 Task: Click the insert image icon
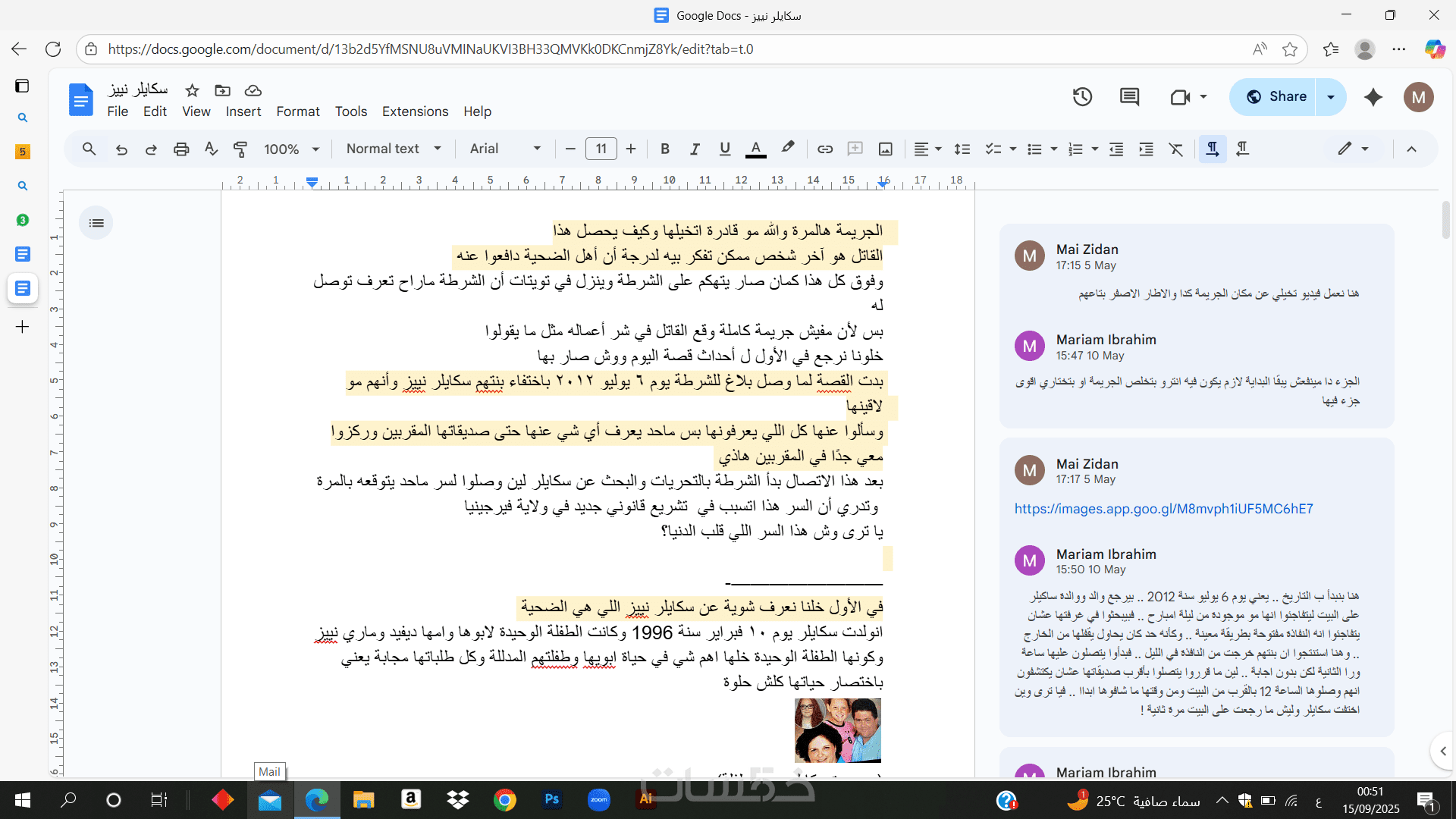coord(885,149)
